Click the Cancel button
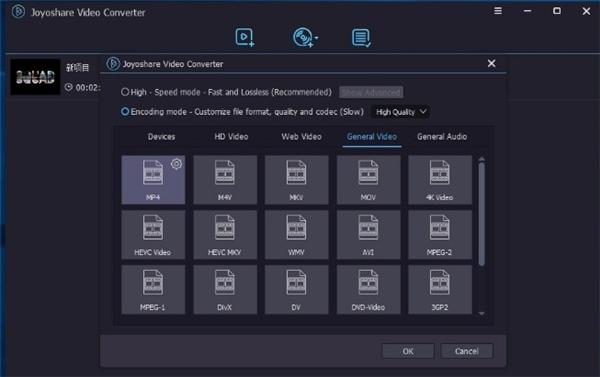 tap(466, 351)
